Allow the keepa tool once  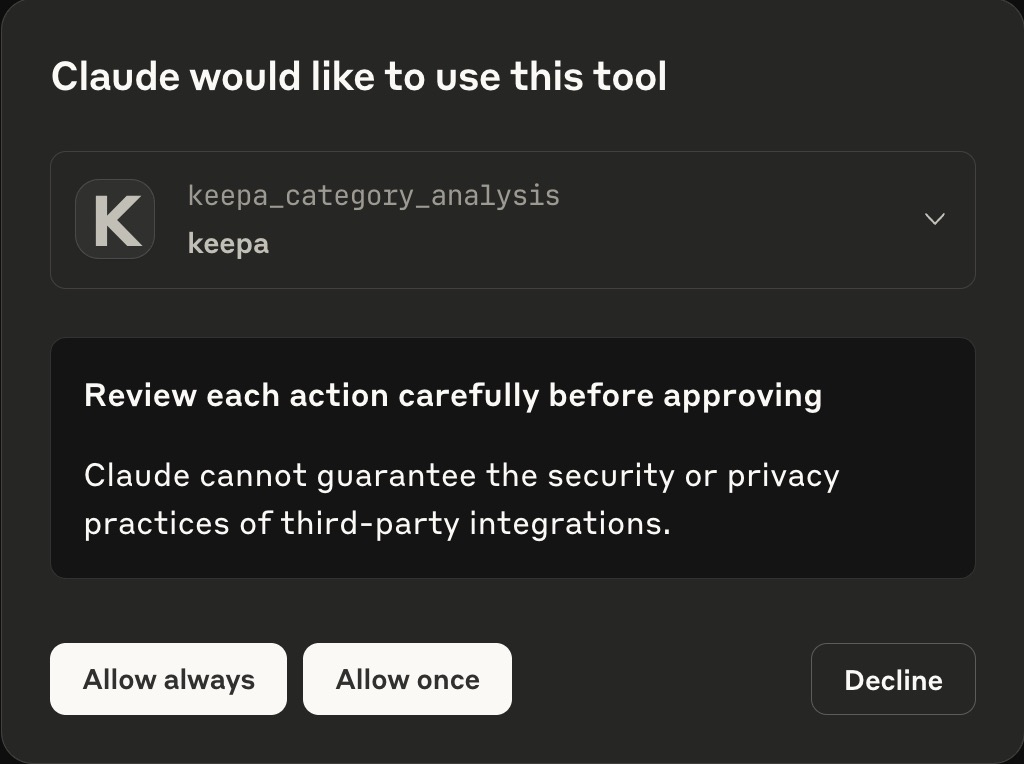pos(408,679)
